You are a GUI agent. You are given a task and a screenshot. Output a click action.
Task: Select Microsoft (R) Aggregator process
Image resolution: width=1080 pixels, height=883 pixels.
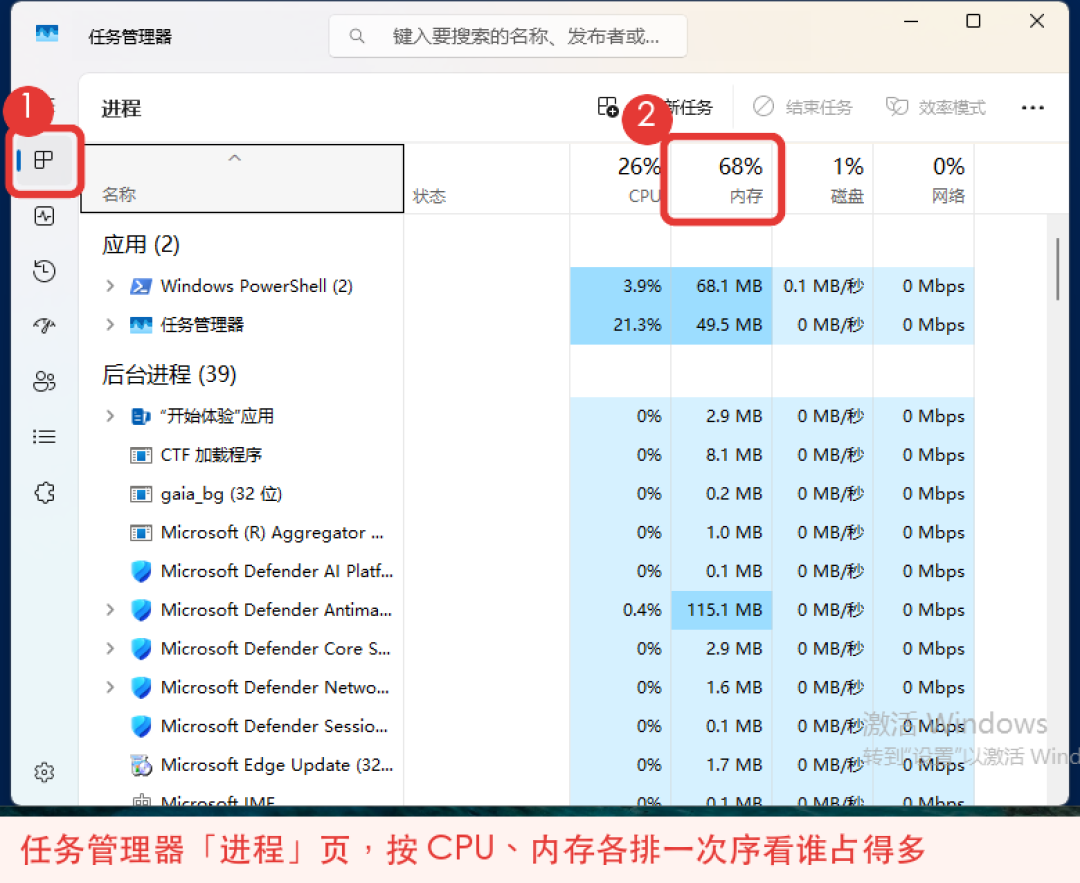pos(528,532)
